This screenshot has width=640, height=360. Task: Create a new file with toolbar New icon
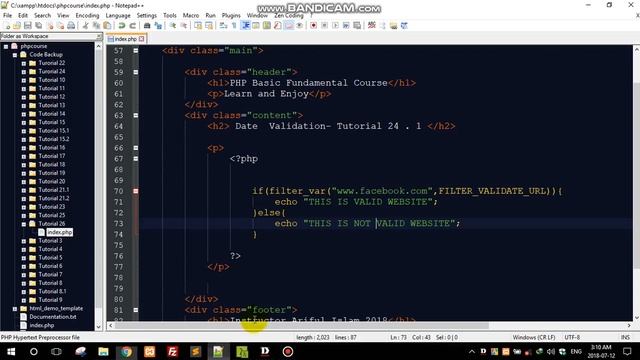7,26
